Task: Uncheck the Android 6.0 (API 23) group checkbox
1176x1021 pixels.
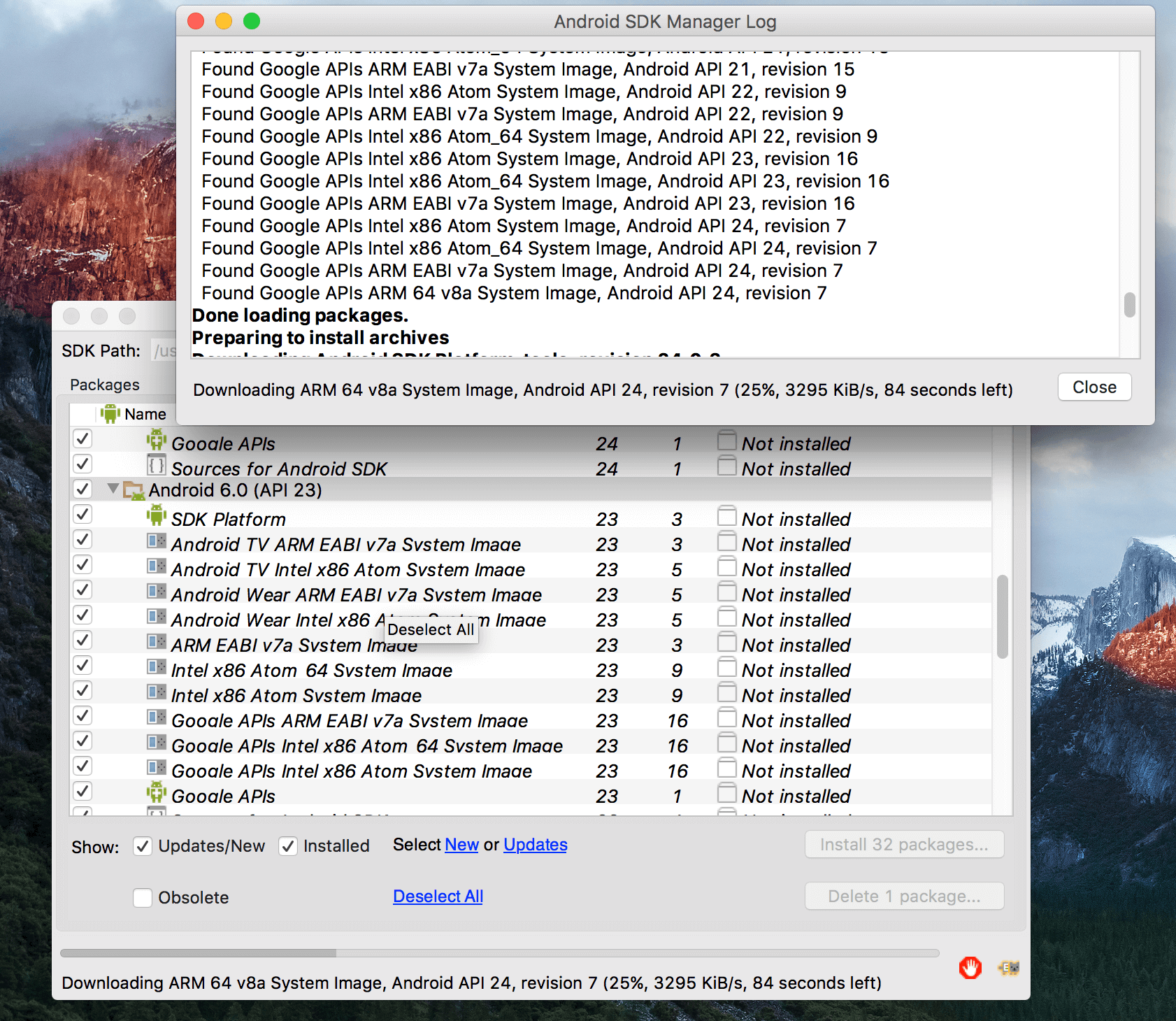Action: click(x=83, y=489)
